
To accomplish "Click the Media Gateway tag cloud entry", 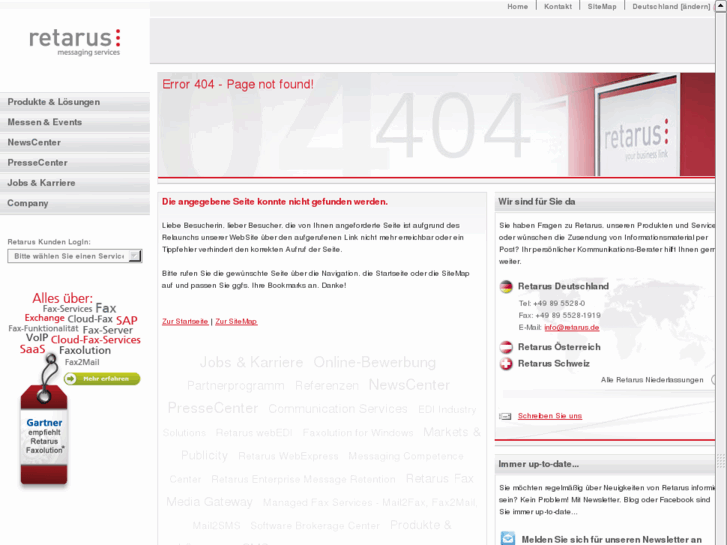I will point(210,502).
